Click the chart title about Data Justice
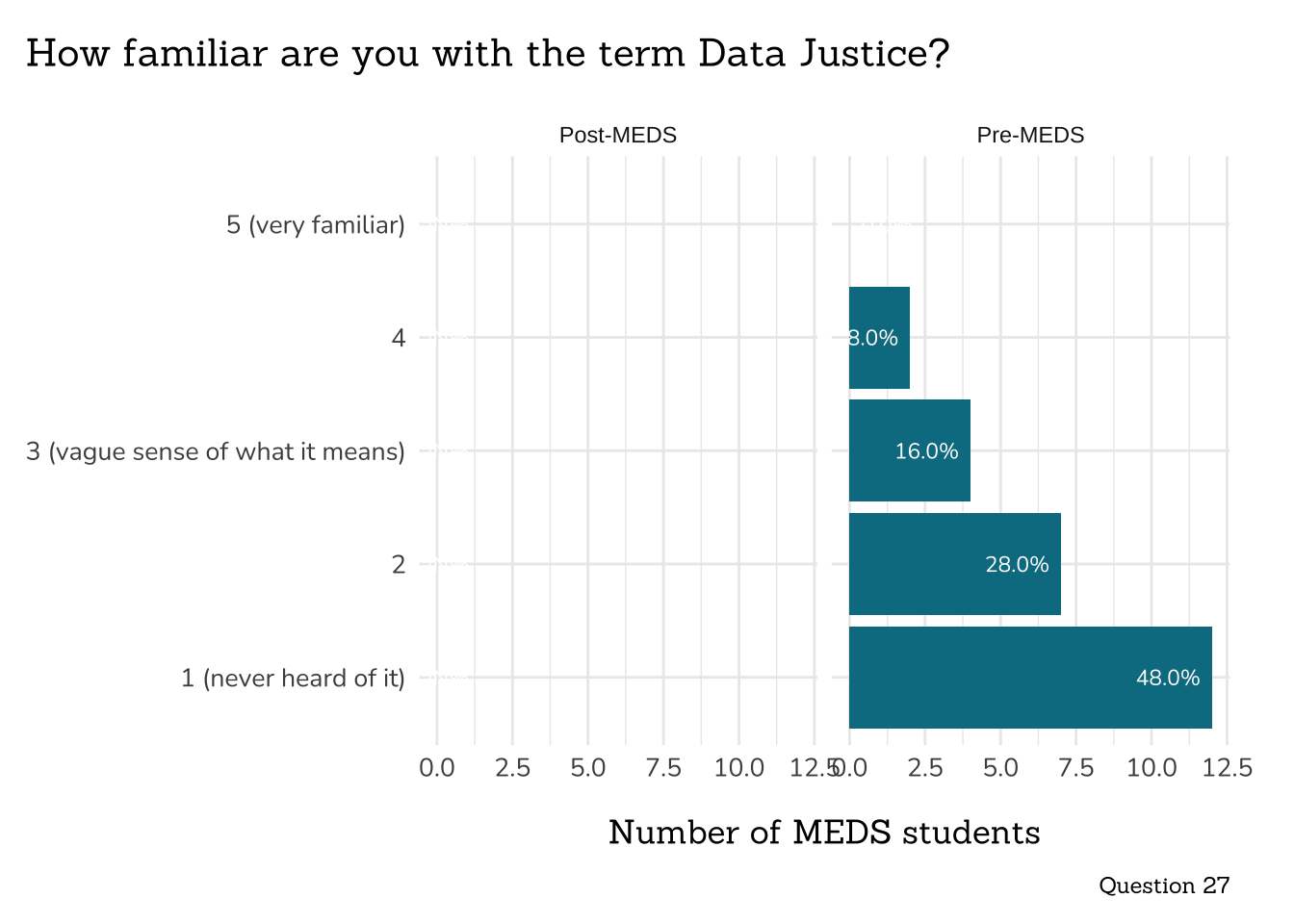This screenshot has width=1294, height=924. pos(487,54)
